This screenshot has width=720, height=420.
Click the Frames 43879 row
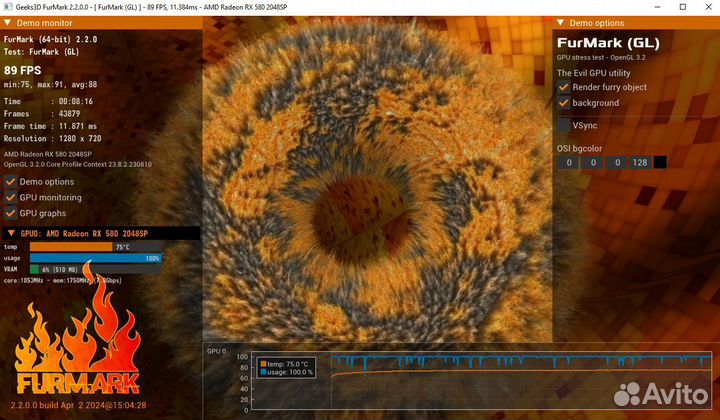click(x=42, y=113)
